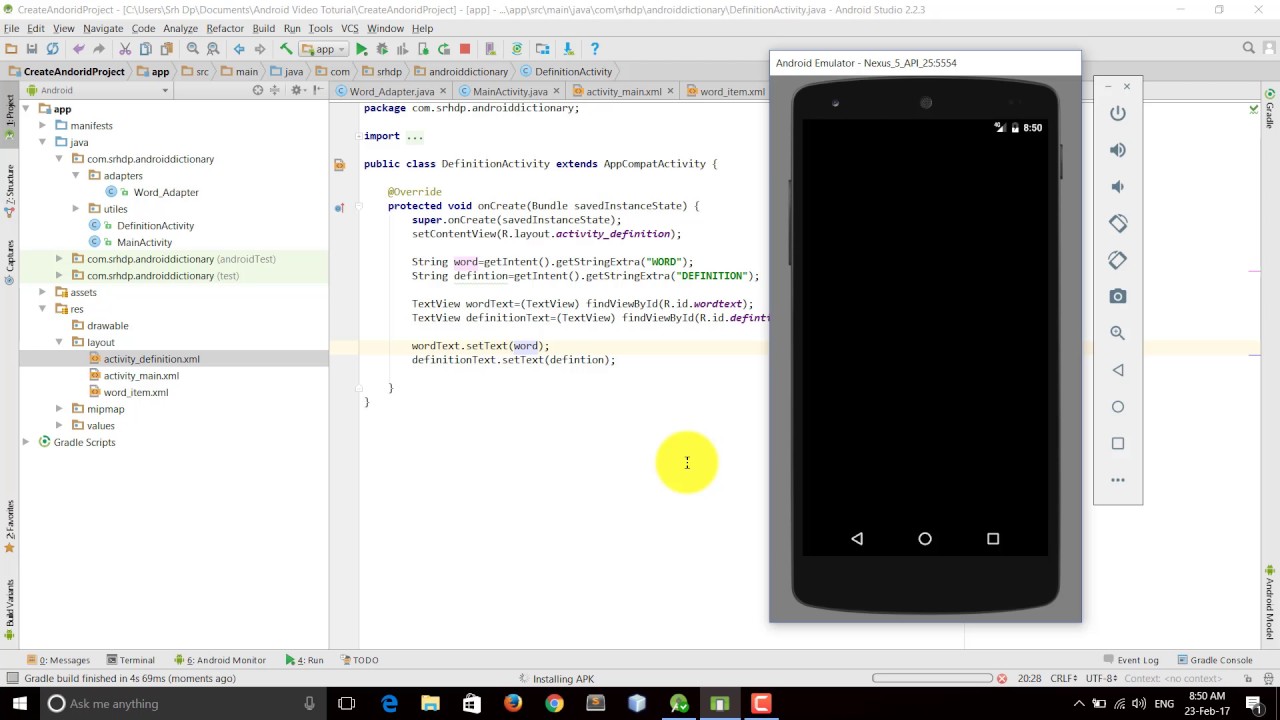
Task: Click the emulator volume down button
Action: pos(1118,187)
